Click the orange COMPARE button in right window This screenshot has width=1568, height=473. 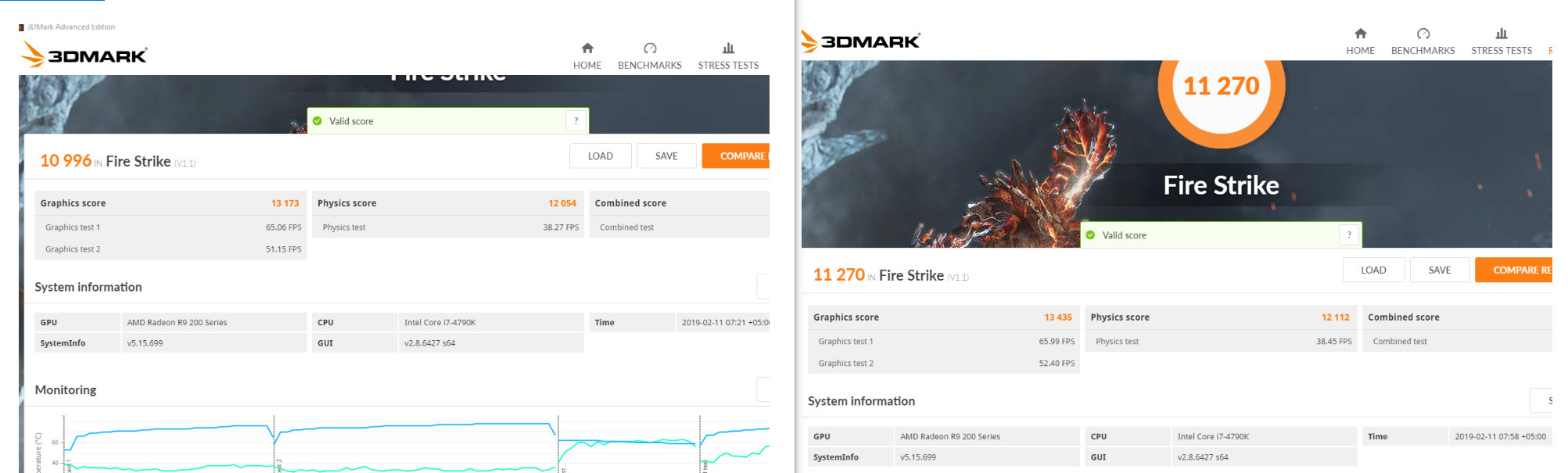point(1514,271)
